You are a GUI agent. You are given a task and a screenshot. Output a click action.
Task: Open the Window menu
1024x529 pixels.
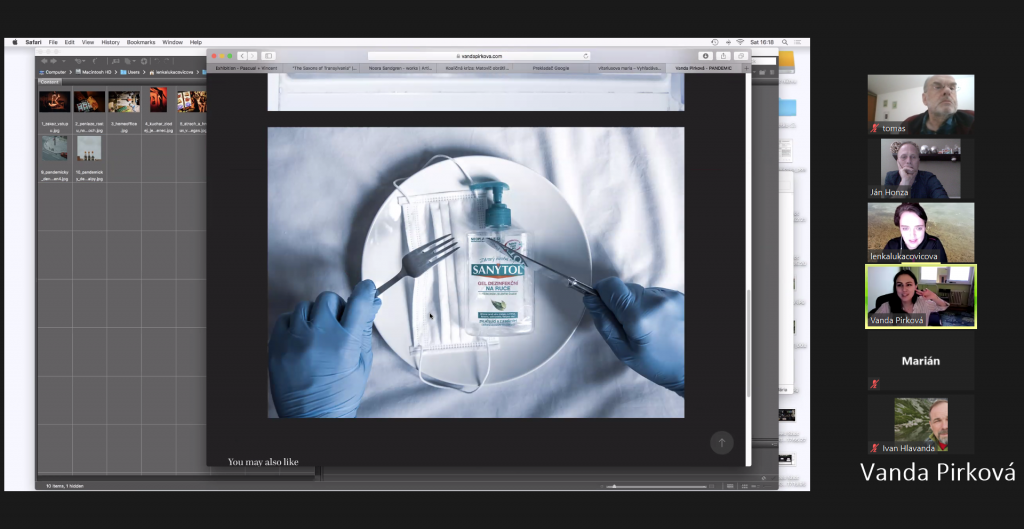click(x=172, y=42)
